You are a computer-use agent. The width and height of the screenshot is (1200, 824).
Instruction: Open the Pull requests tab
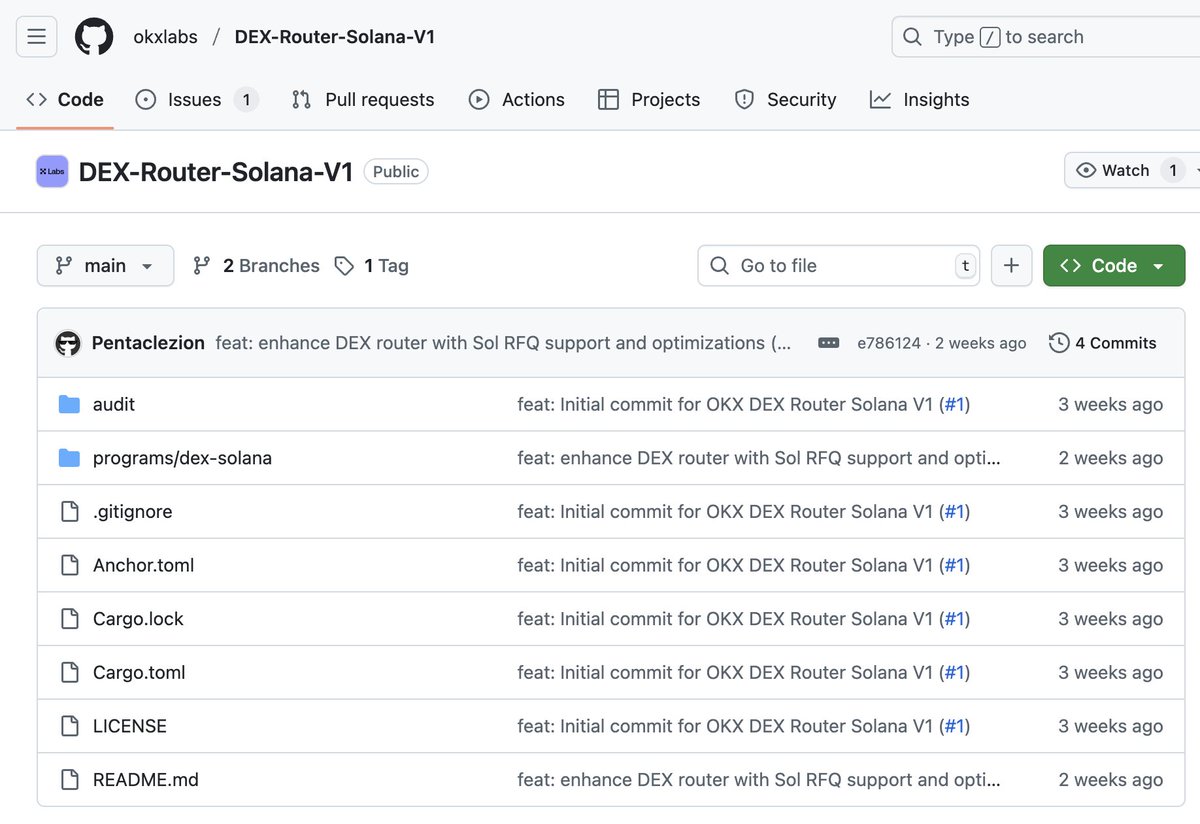coord(363,99)
